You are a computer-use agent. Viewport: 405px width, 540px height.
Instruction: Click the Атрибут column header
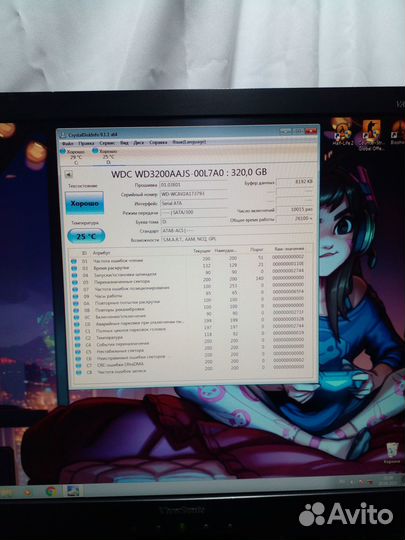tap(102, 253)
